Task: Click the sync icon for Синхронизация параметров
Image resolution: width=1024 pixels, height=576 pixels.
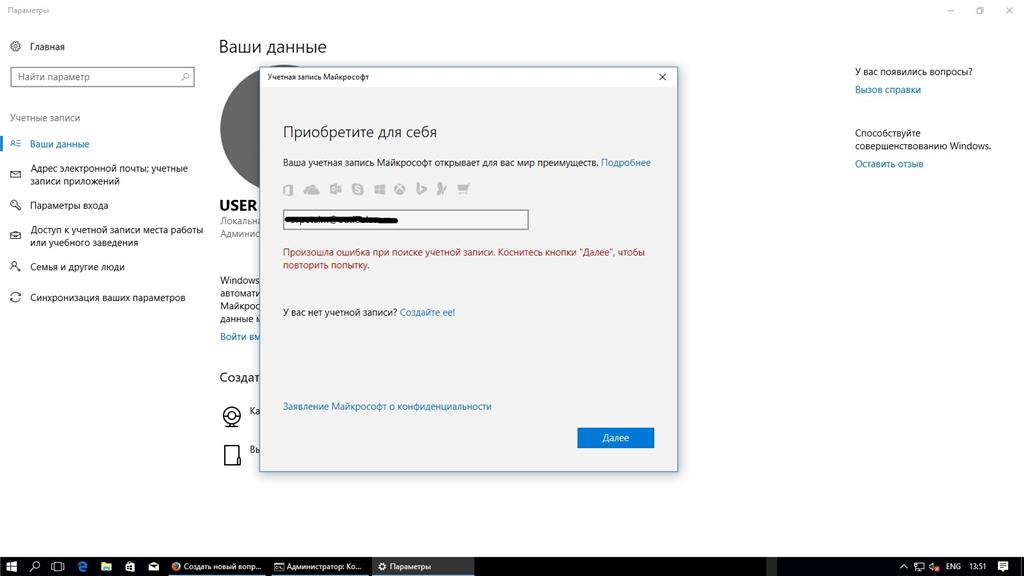Action: click(x=16, y=297)
